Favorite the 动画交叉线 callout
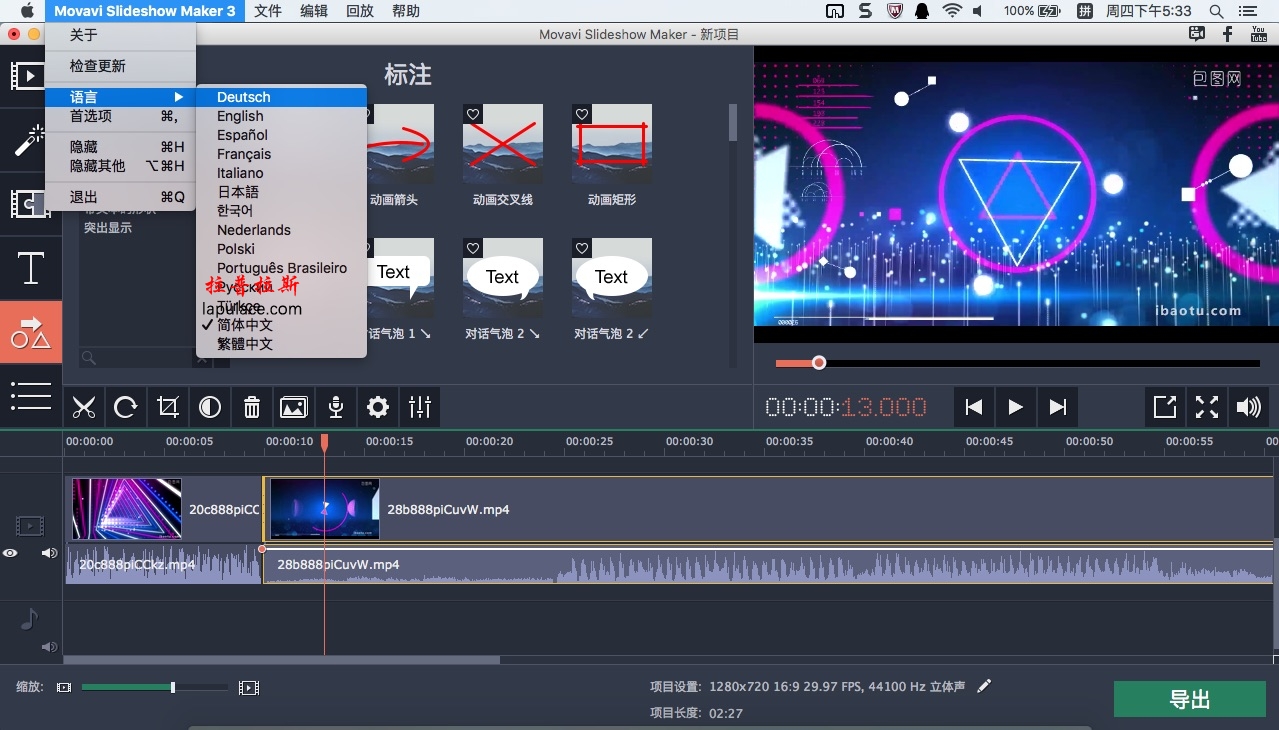 tap(473, 115)
